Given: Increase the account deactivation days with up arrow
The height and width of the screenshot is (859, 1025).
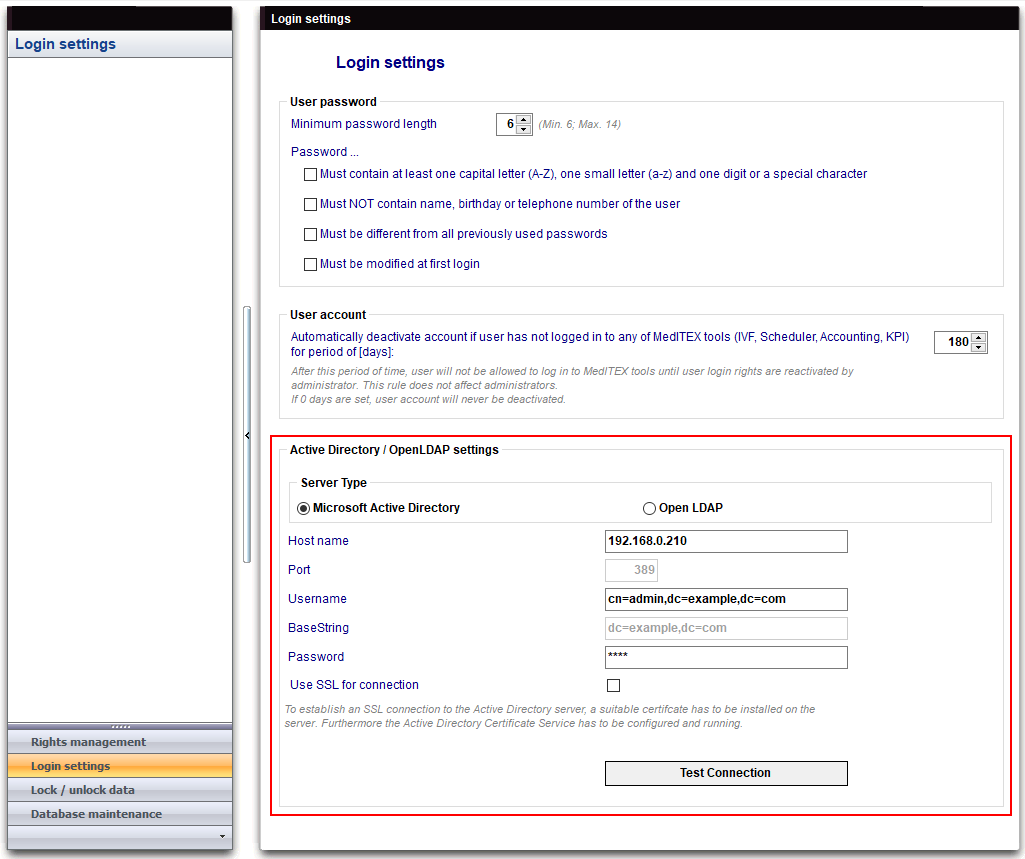Looking at the screenshot, I should 979,338.
